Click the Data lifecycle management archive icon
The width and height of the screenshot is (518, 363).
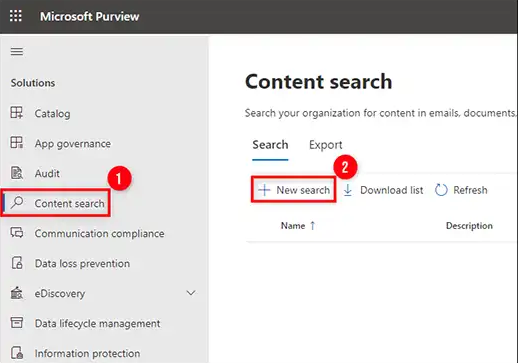pos(17,322)
